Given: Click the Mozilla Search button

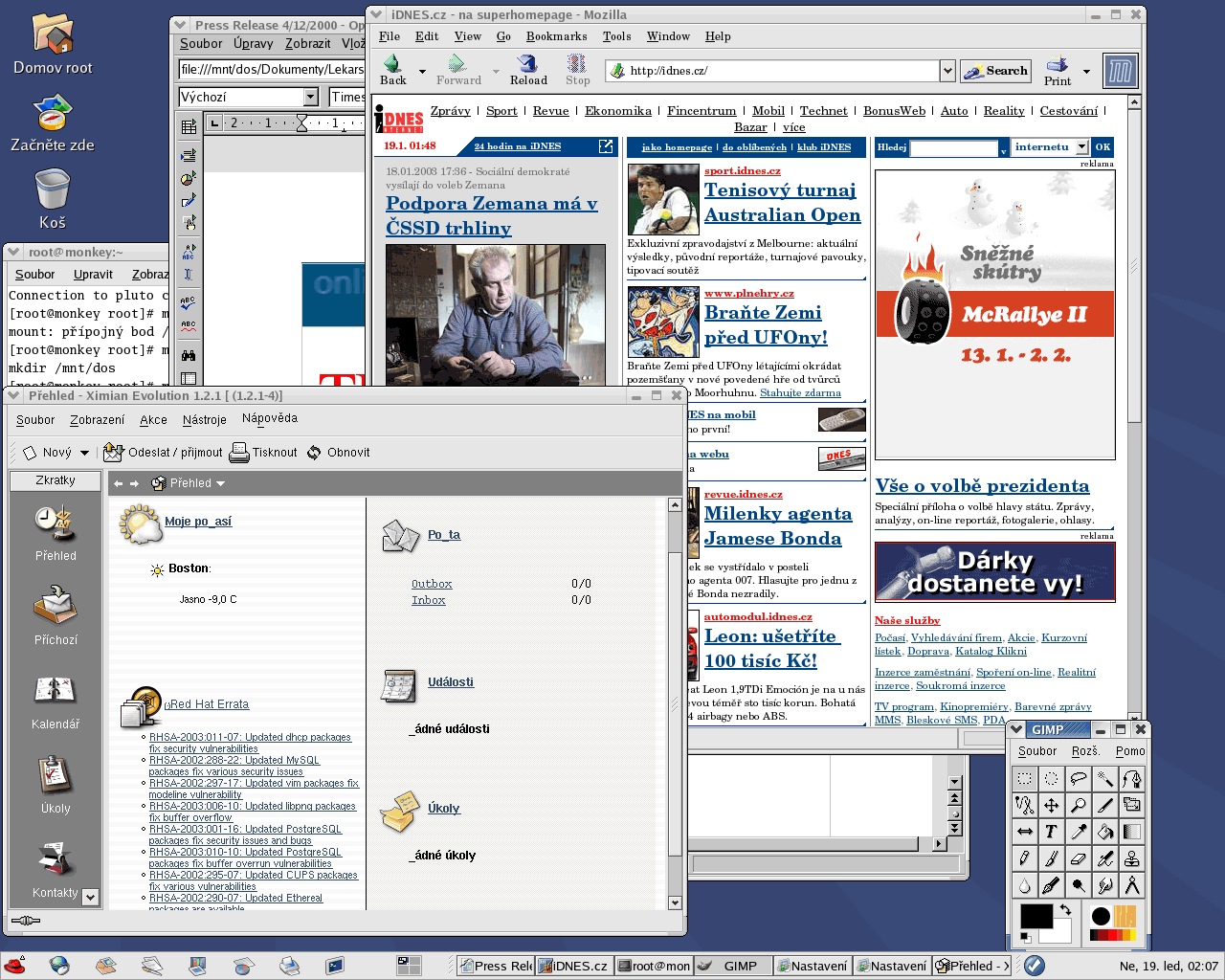Looking at the screenshot, I should point(995,71).
